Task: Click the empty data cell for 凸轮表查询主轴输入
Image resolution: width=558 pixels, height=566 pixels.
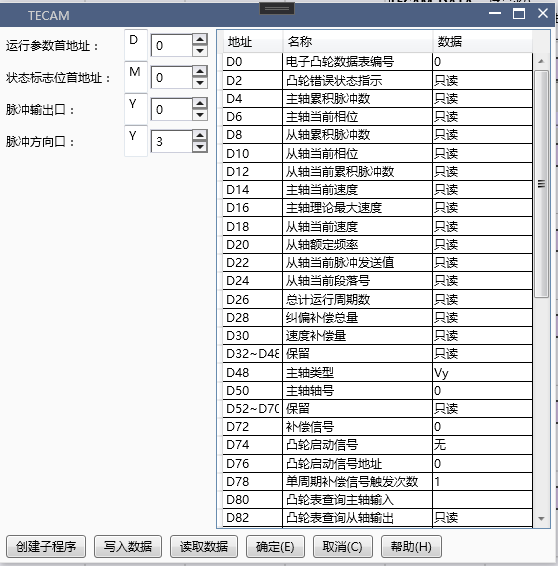Action: point(482,499)
